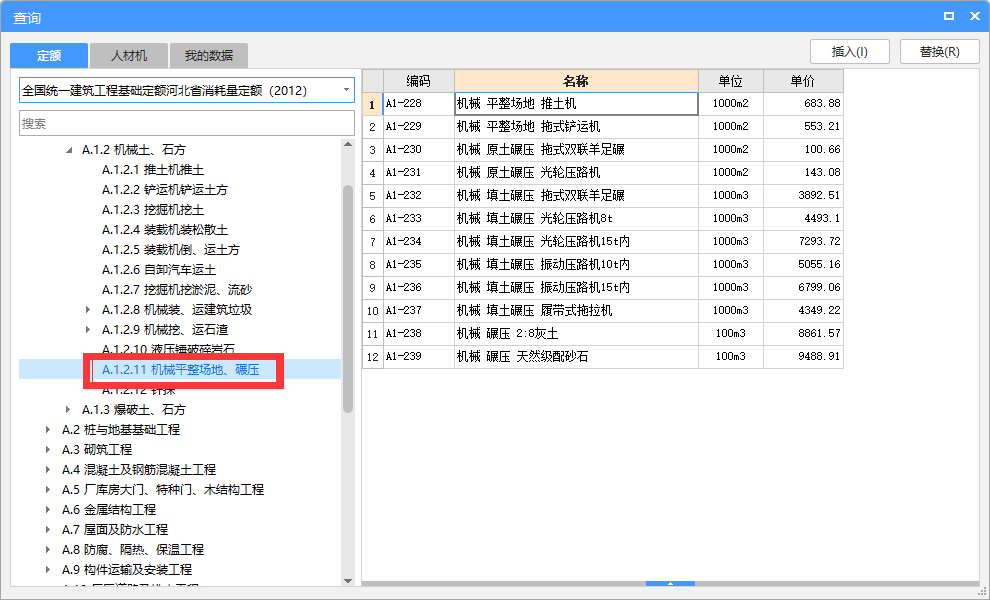Click the tree scrollbar down arrow
The image size is (990, 600).
click(x=348, y=581)
